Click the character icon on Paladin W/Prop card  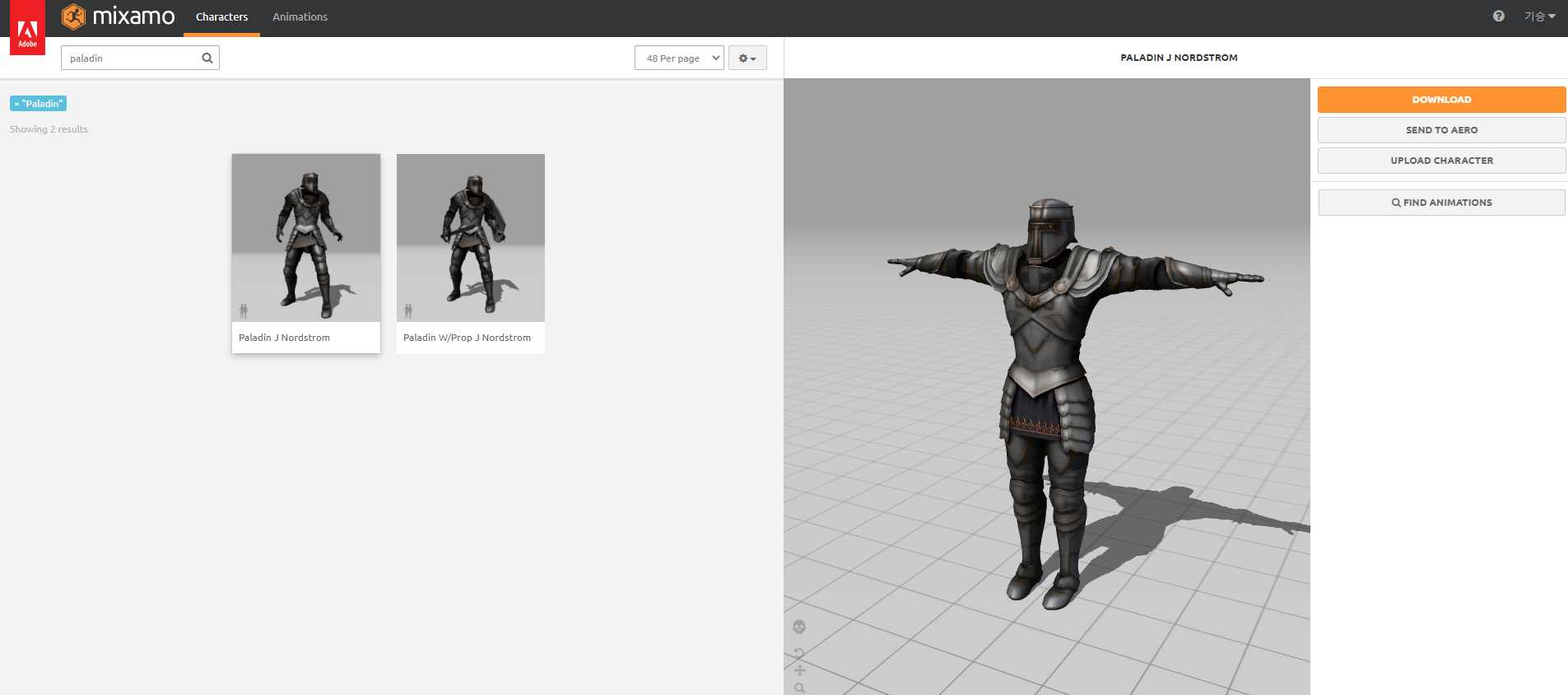408,310
